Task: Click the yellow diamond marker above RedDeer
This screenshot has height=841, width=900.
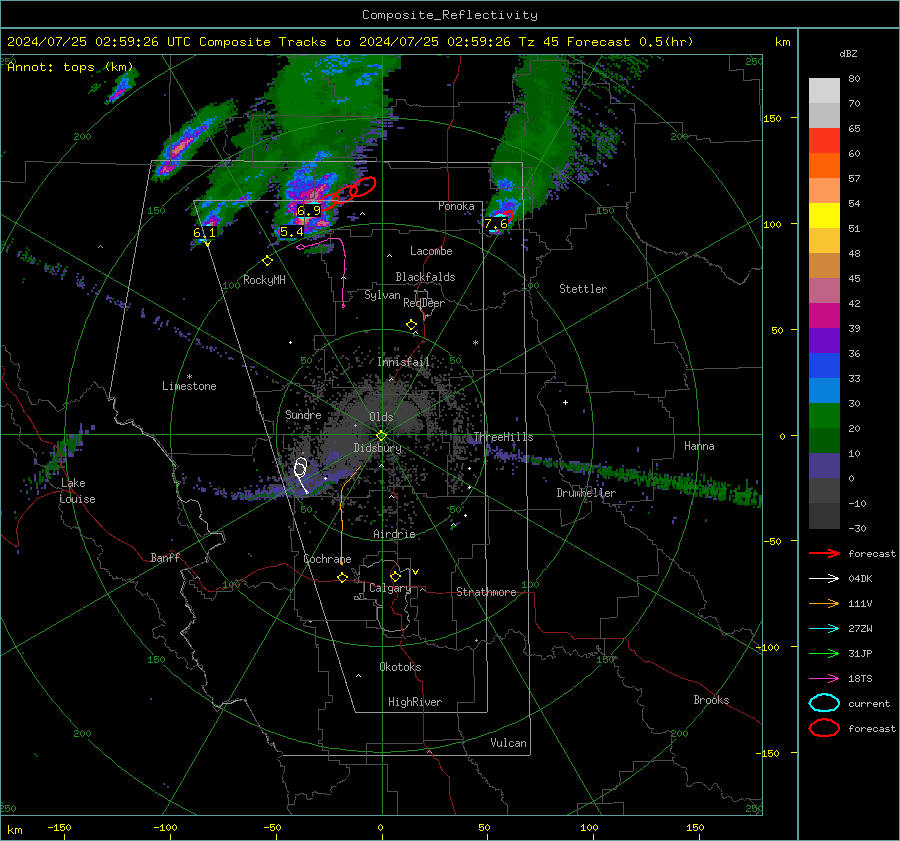Action: click(x=411, y=325)
